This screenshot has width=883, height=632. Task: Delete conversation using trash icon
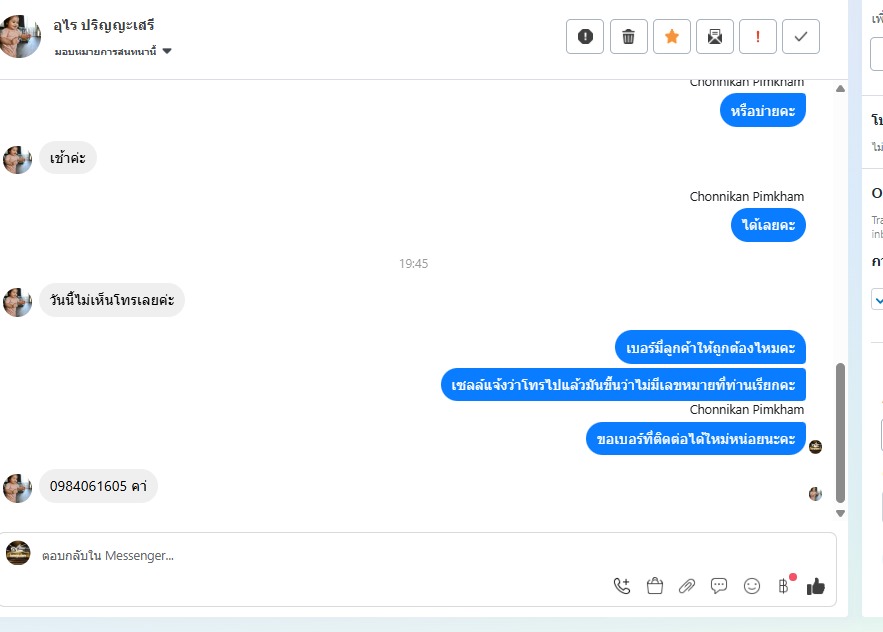pos(628,37)
